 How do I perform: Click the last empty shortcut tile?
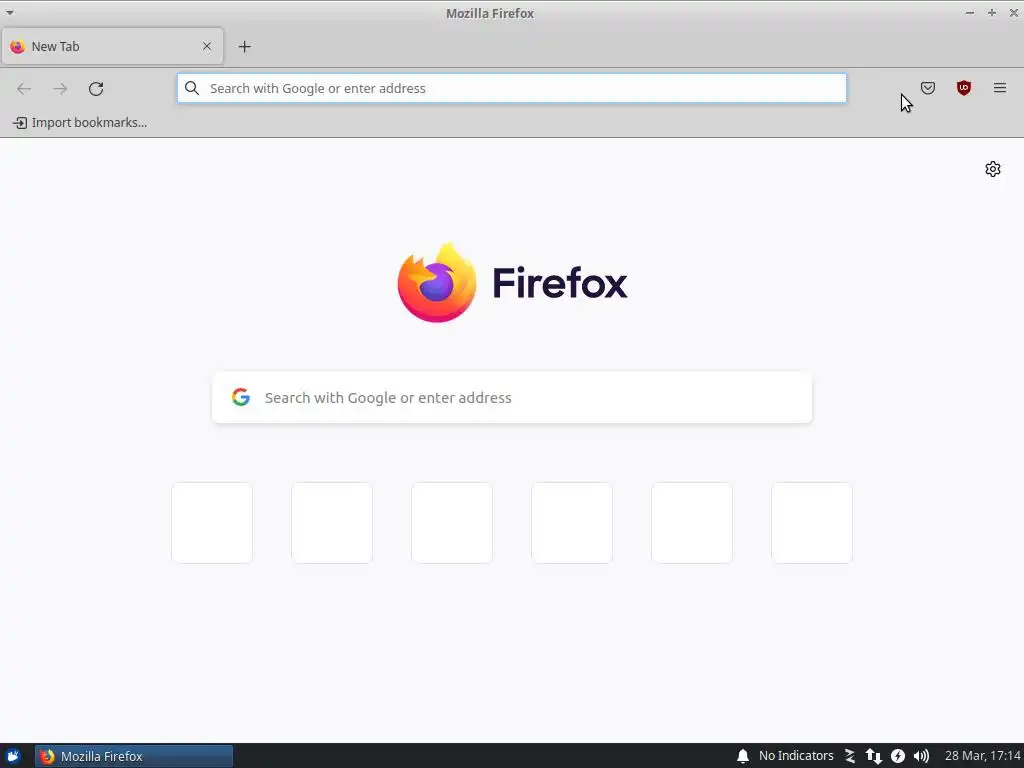coord(812,522)
